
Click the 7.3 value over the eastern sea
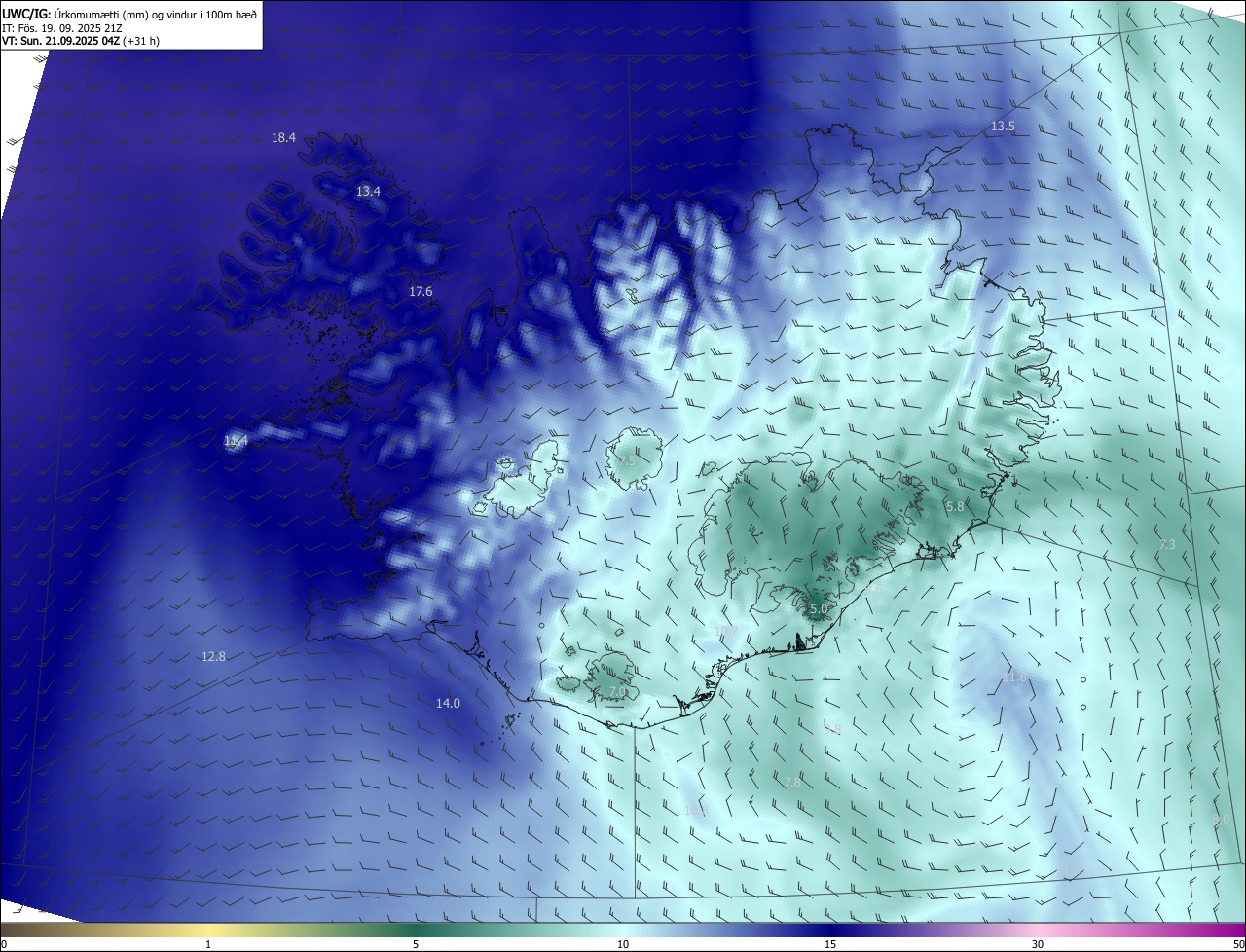(1167, 545)
